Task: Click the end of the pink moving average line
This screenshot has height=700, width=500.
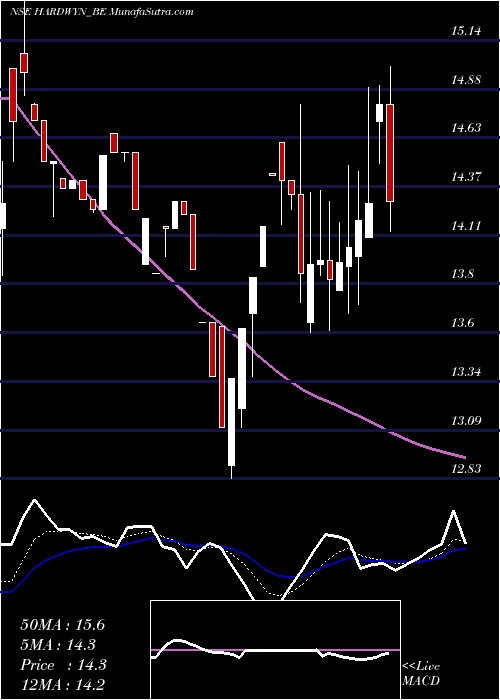Action: point(465,457)
